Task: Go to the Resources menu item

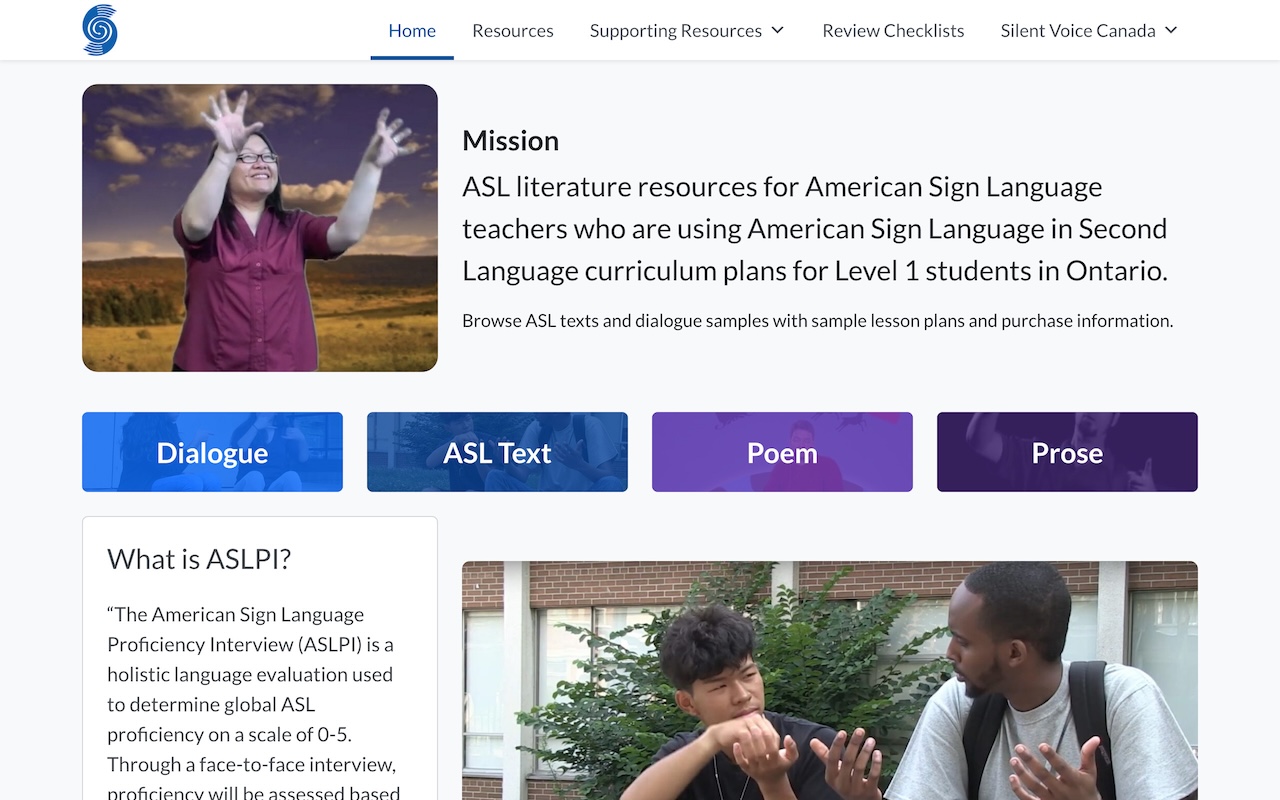Action: point(513,30)
